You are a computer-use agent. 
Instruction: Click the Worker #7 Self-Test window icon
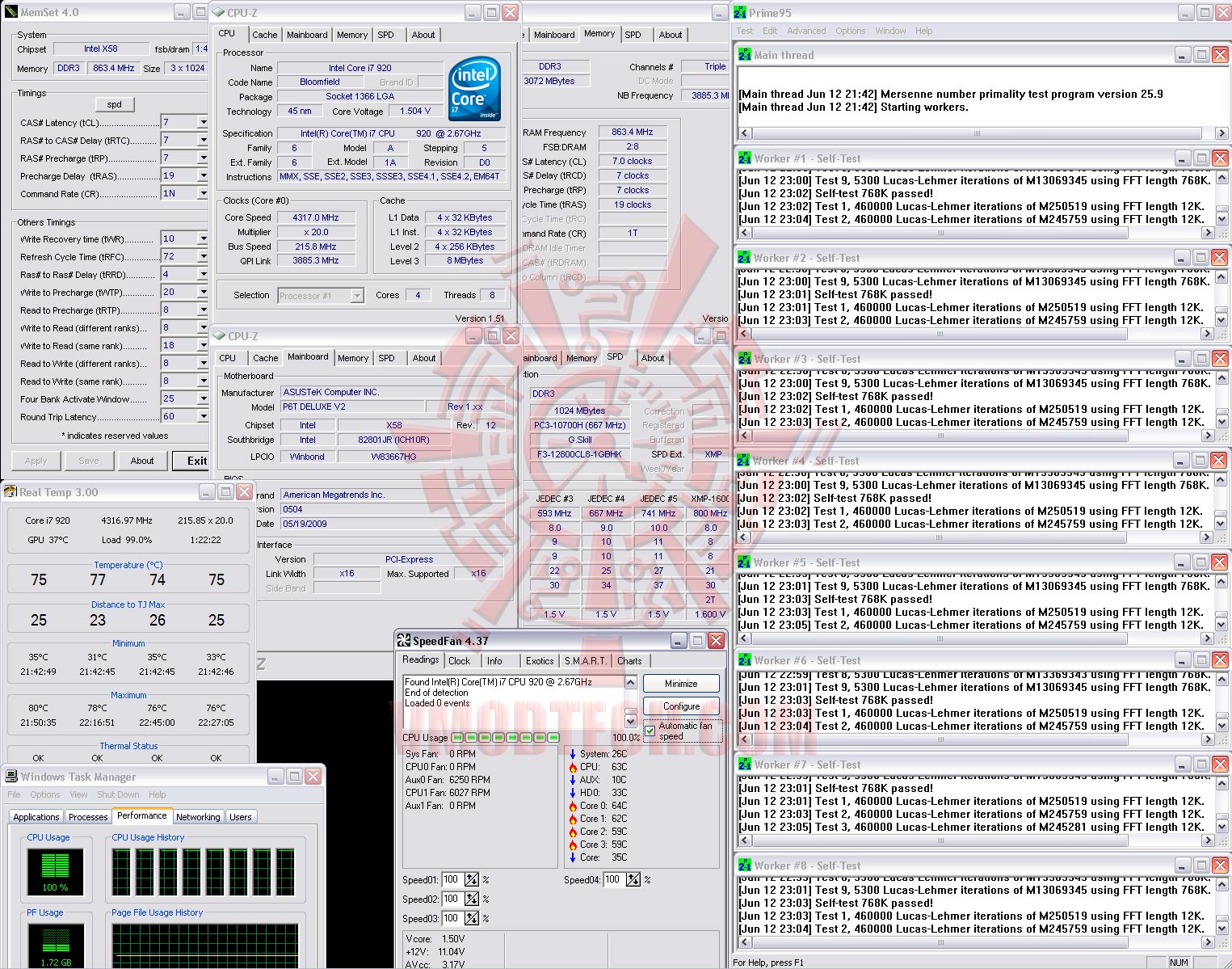745,765
